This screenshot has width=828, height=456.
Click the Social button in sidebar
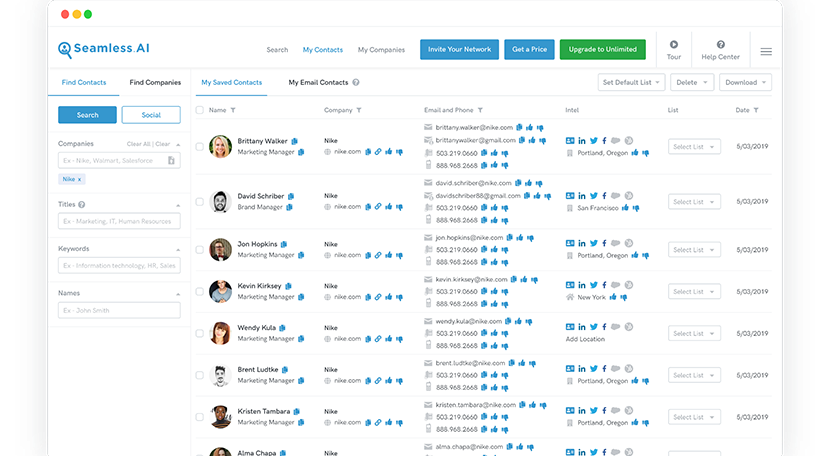coord(151,115)
